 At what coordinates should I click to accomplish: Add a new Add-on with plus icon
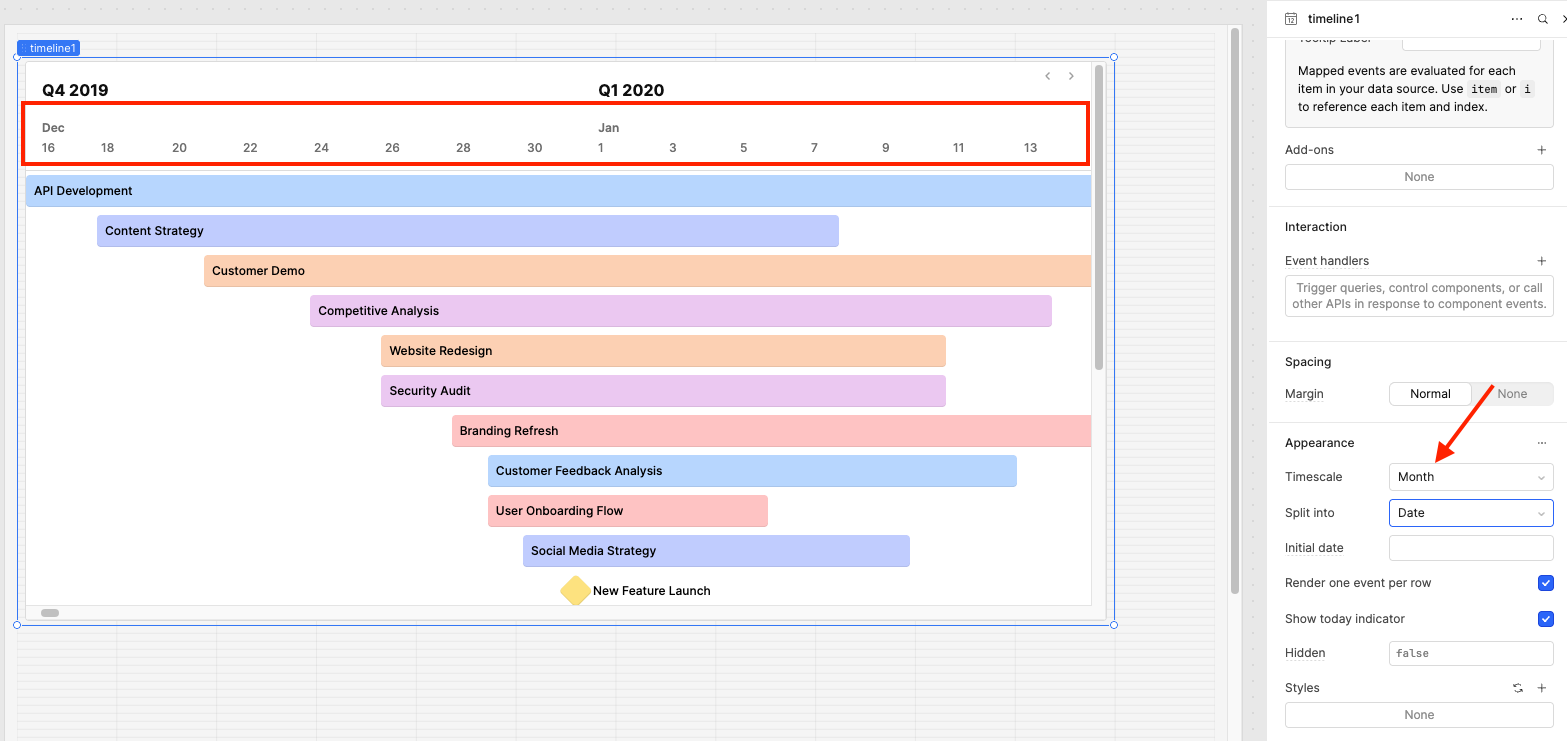1541,150
